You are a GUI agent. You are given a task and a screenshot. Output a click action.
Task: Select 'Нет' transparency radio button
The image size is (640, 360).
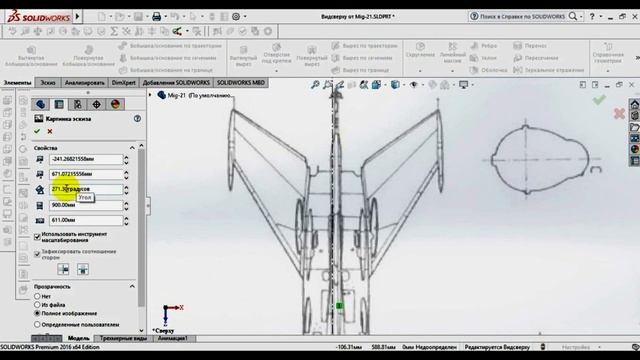pos(37,296)
